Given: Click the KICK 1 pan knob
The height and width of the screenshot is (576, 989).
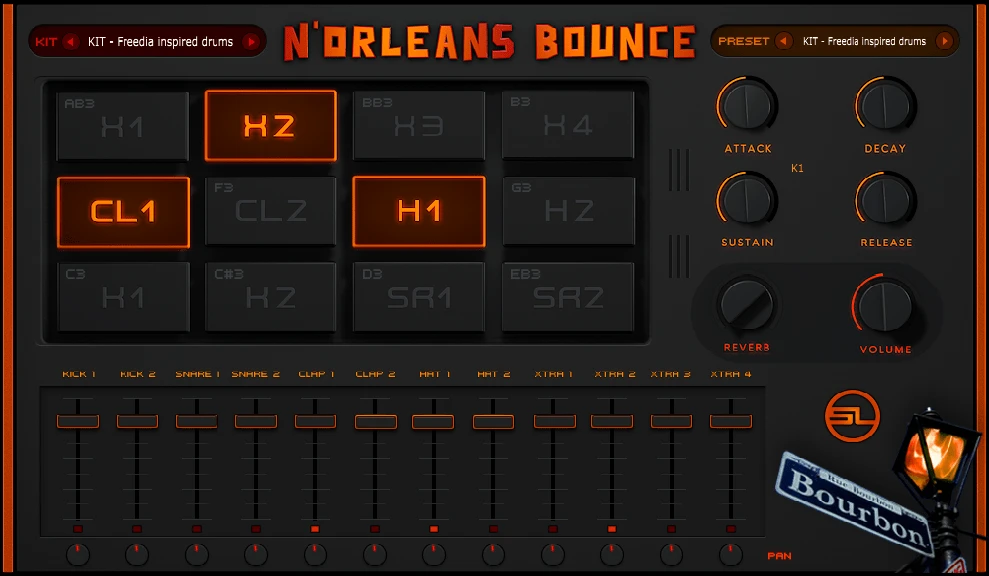Looking at the screenshot, I should point(78,555).
